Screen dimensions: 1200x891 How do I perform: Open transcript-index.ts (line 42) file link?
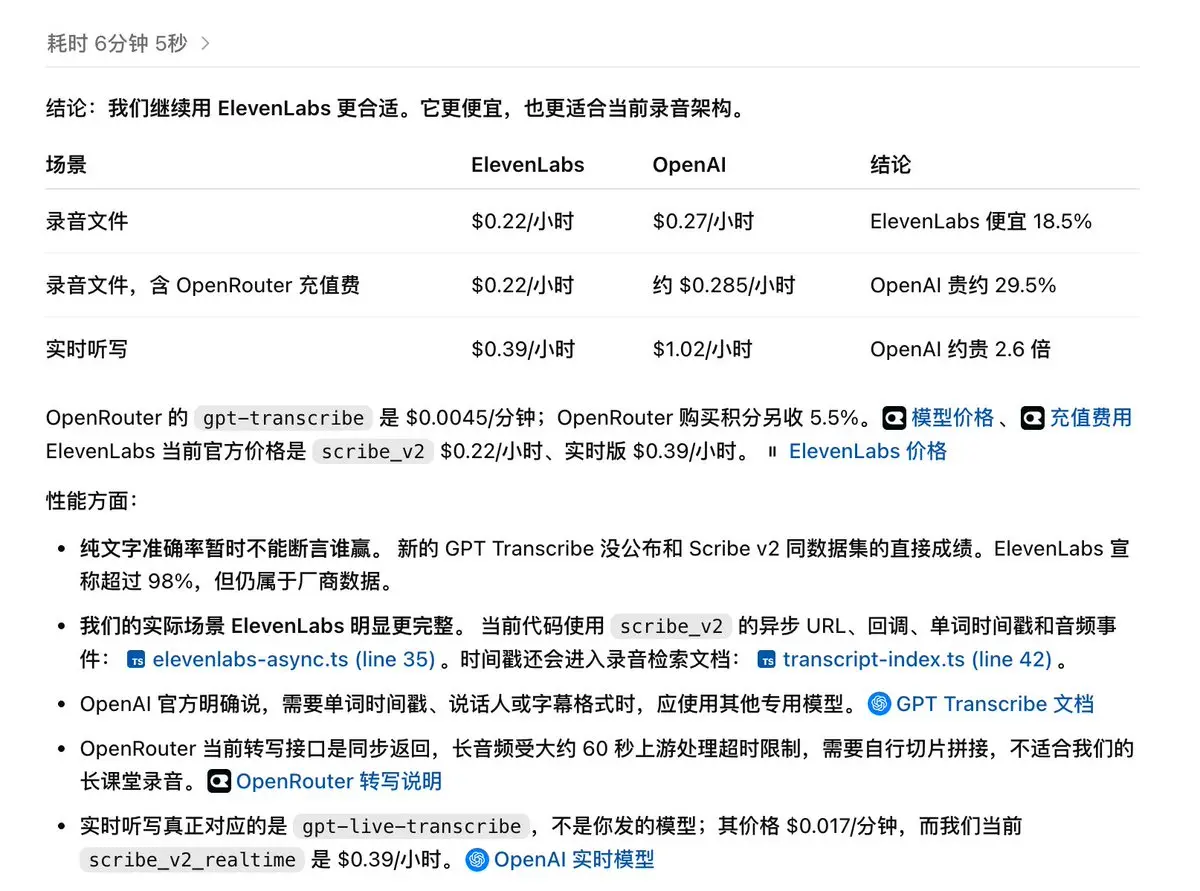coord(917,659)
